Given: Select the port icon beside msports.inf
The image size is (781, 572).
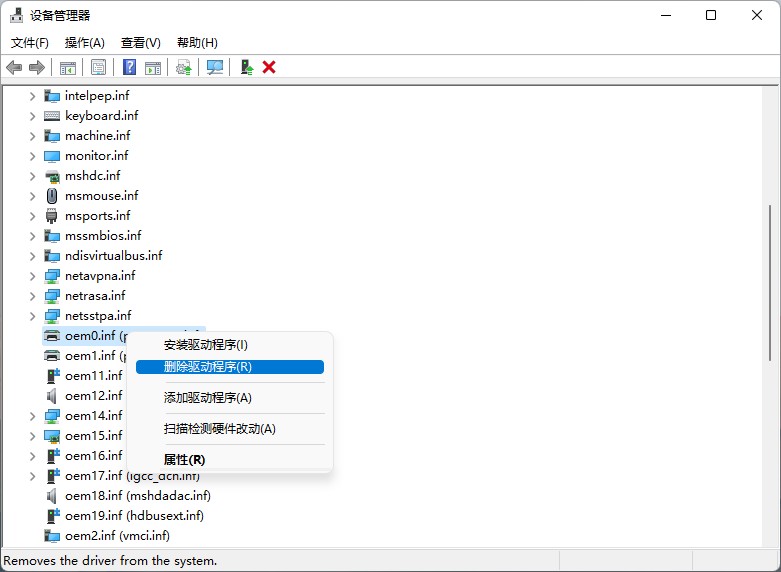Looking at the screenshot, I should [52, 216].
